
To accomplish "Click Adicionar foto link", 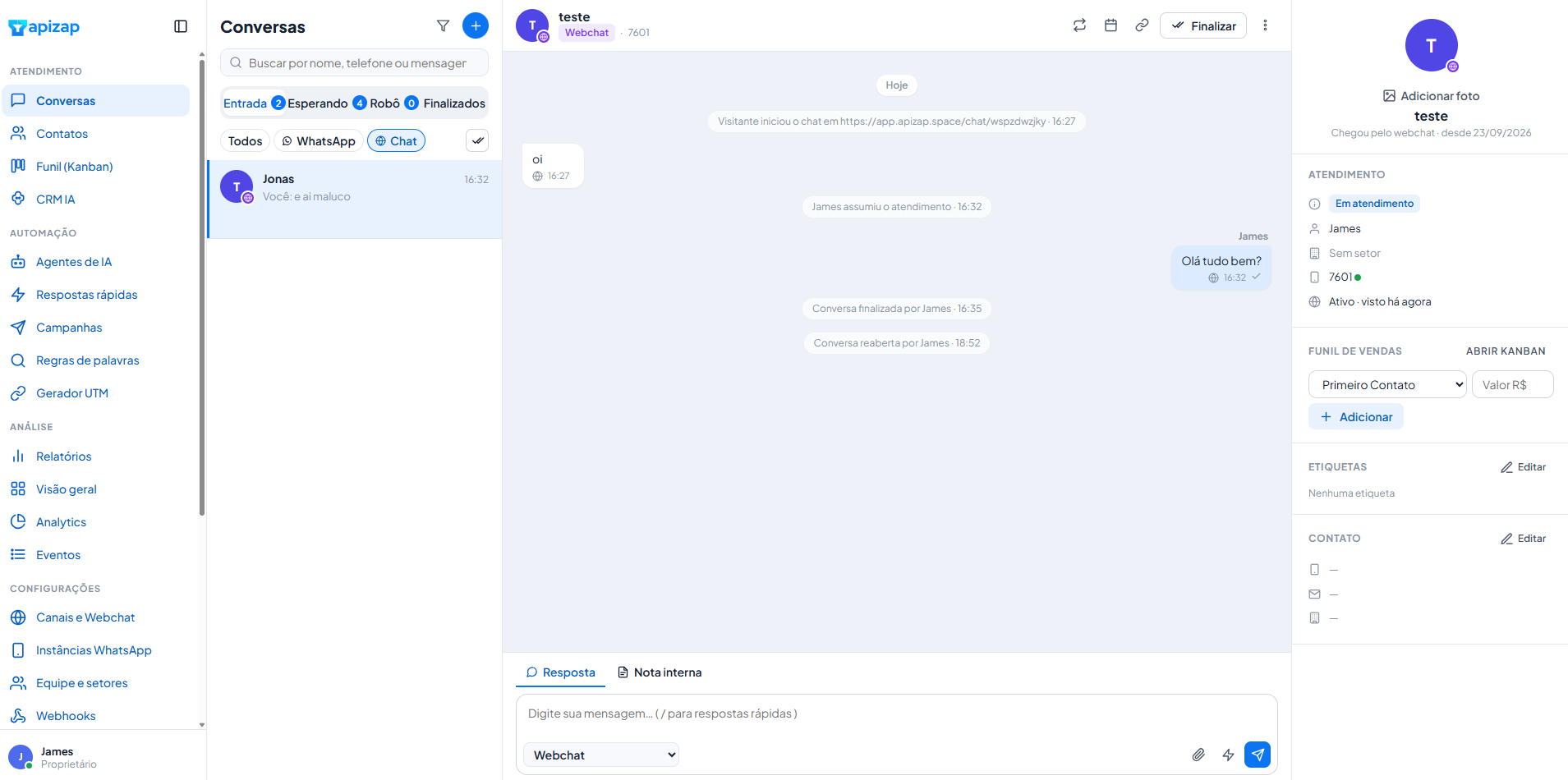I will point(1431,96).
